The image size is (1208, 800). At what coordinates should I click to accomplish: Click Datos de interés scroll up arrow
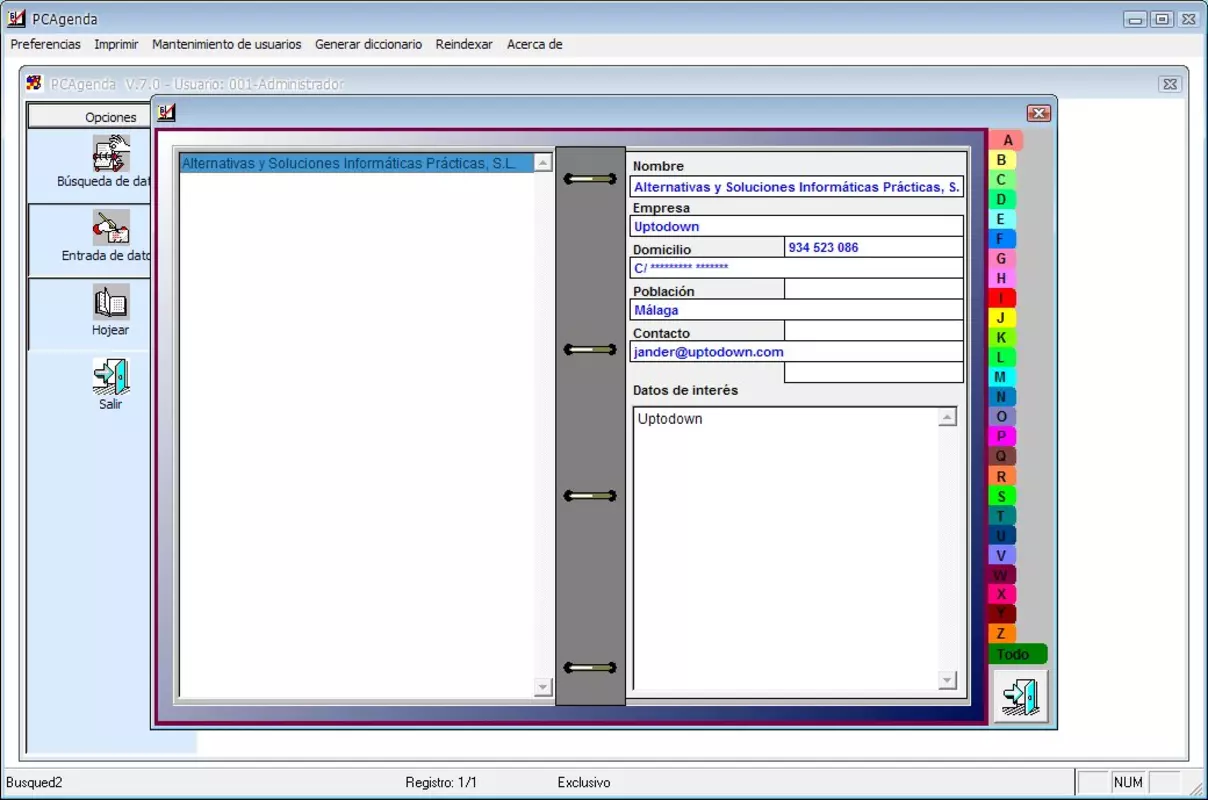click(948, 417)
